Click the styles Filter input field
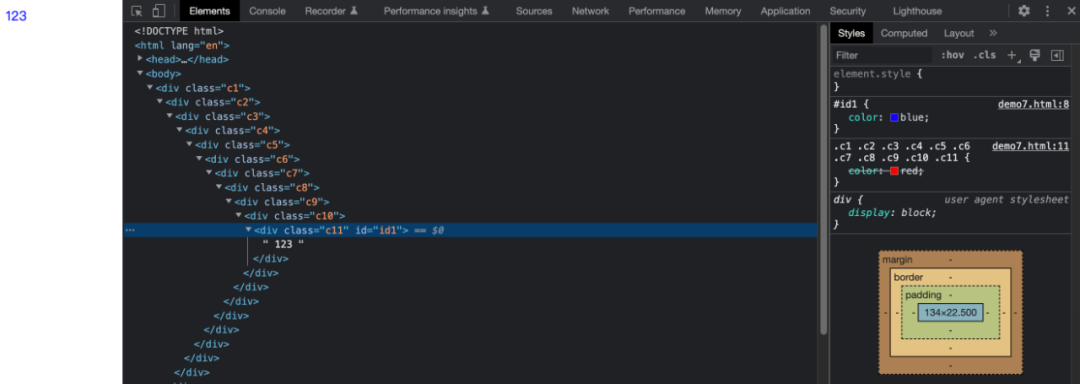1080x384 pixels. (x=882, y=55)
